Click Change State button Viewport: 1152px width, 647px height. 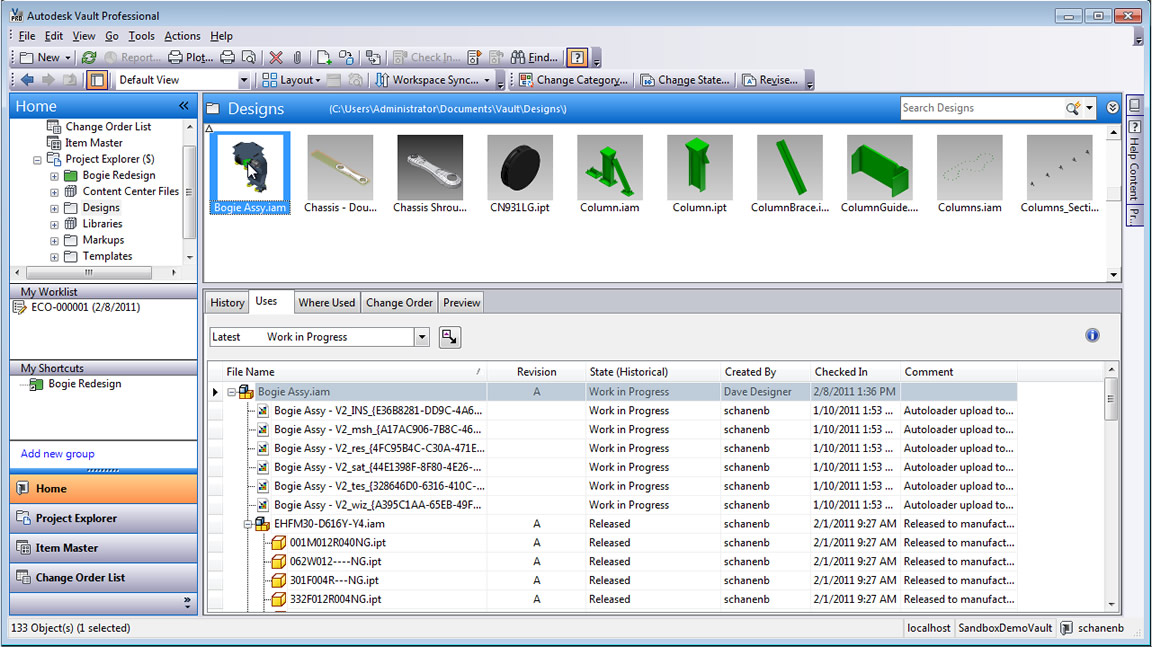(x=685, y=80)
